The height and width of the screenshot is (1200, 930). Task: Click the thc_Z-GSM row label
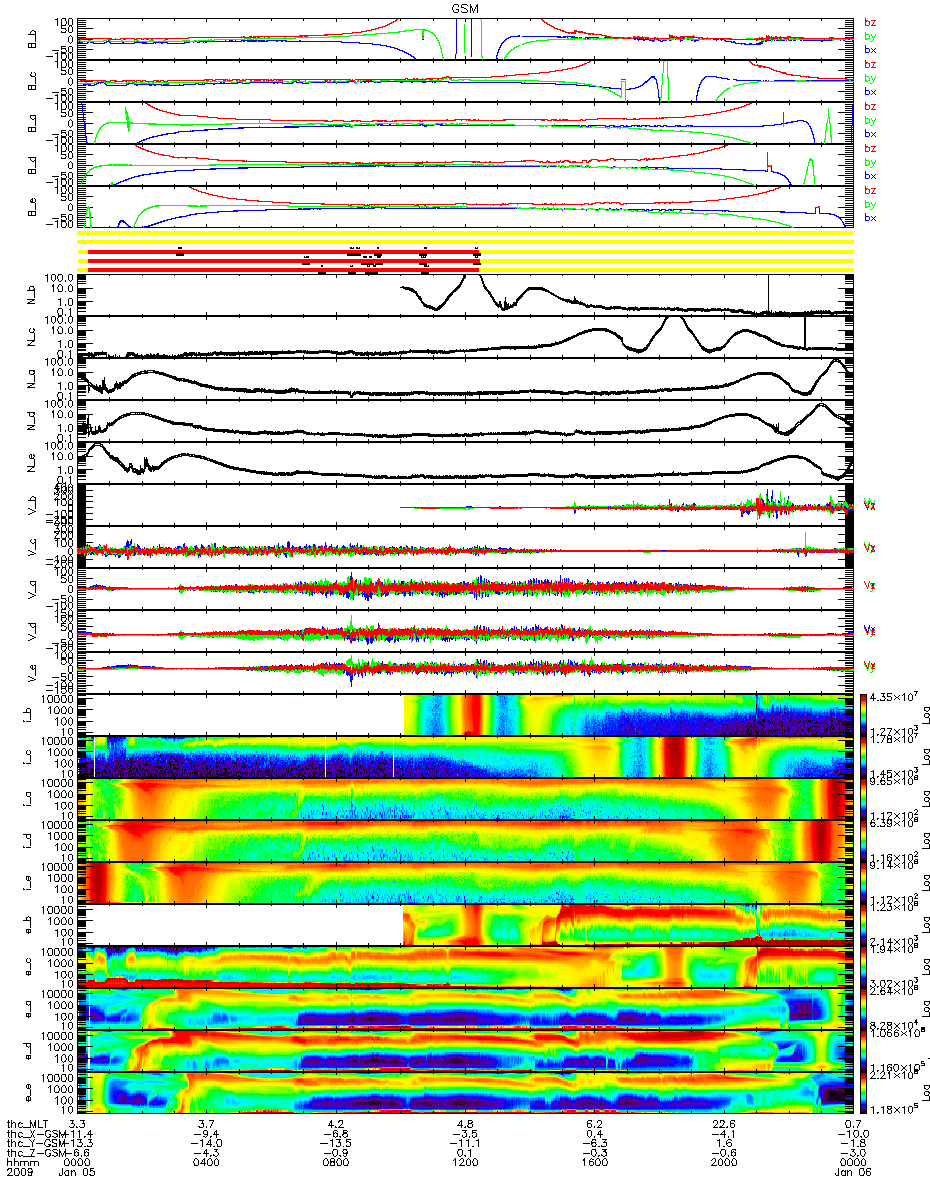(x=36, y=1155)
